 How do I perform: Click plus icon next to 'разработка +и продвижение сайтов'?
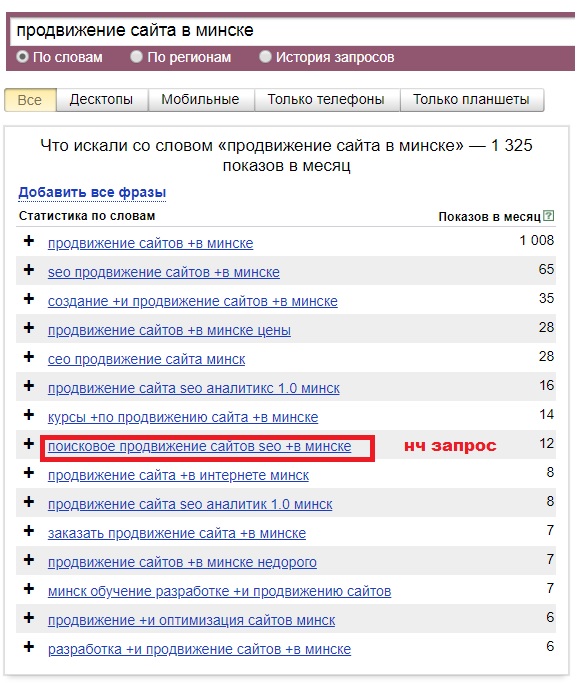point(29,647)
